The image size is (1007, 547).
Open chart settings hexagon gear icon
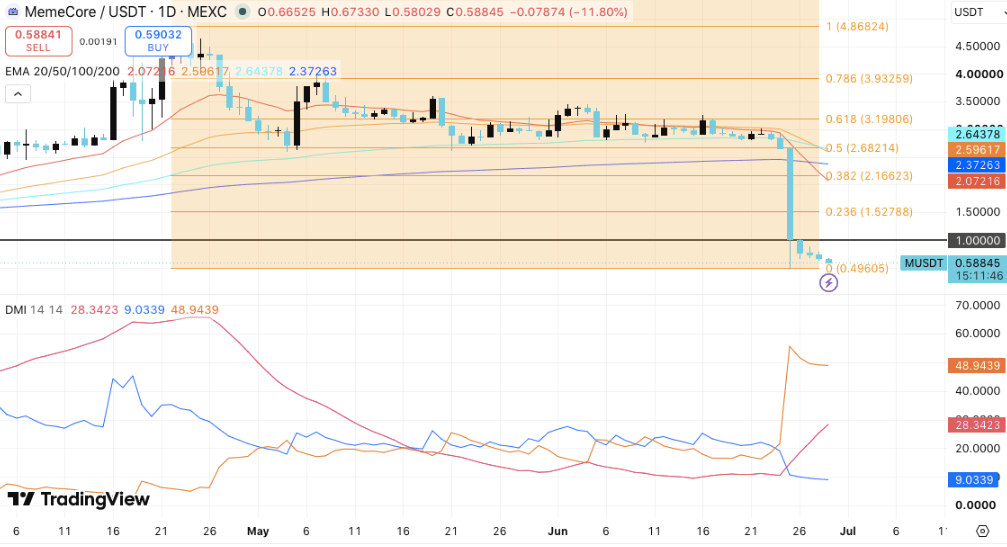(983, 531)
